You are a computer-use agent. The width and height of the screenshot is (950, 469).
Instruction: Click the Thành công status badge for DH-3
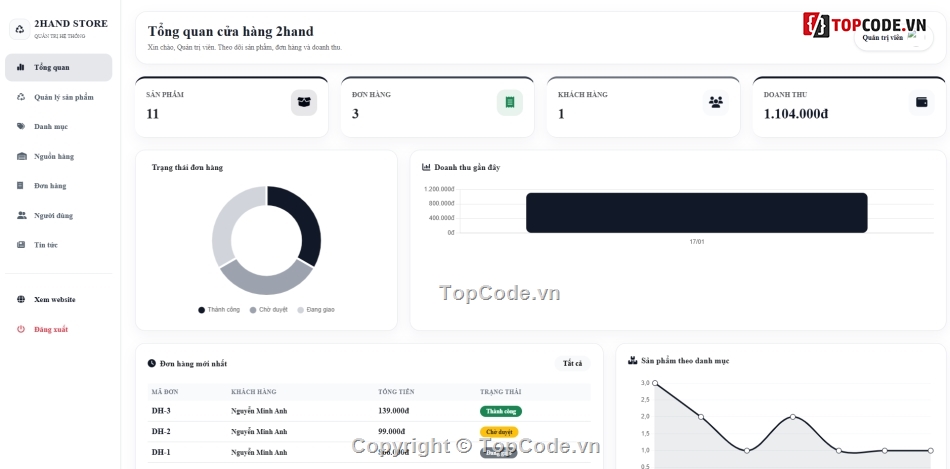click(x=501, y=411)
